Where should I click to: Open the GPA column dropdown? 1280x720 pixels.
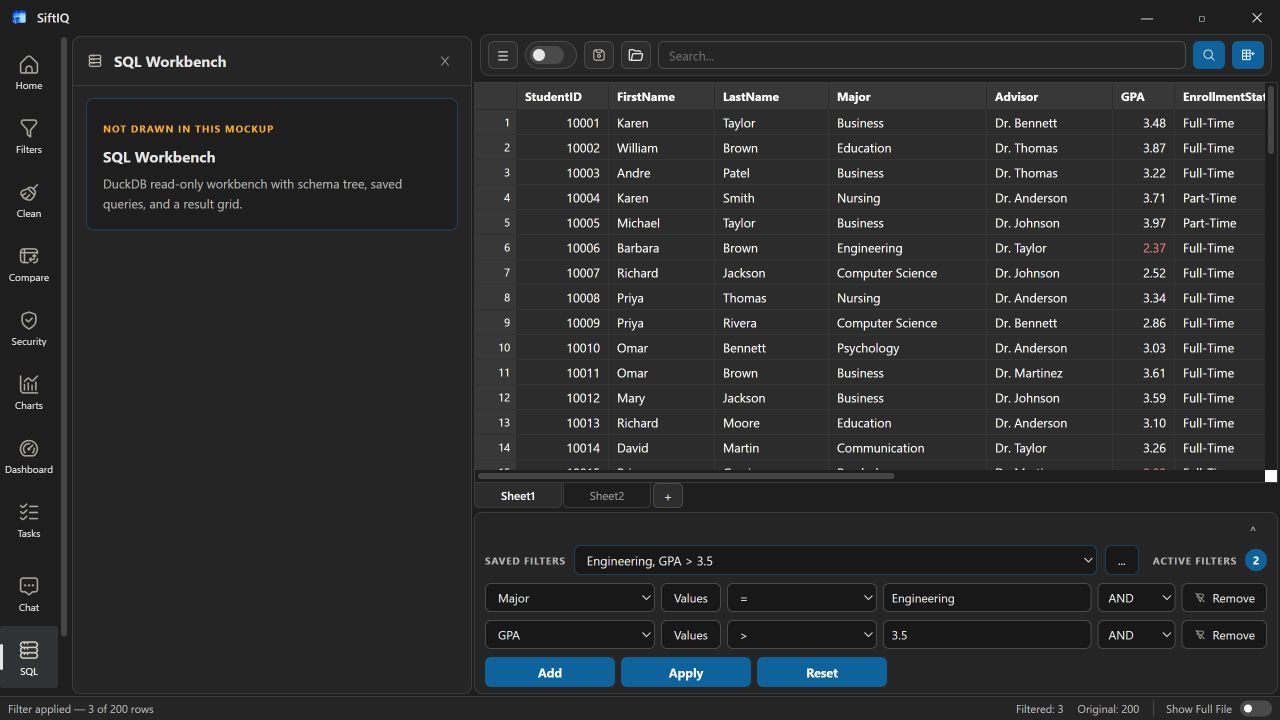point(570,635)
